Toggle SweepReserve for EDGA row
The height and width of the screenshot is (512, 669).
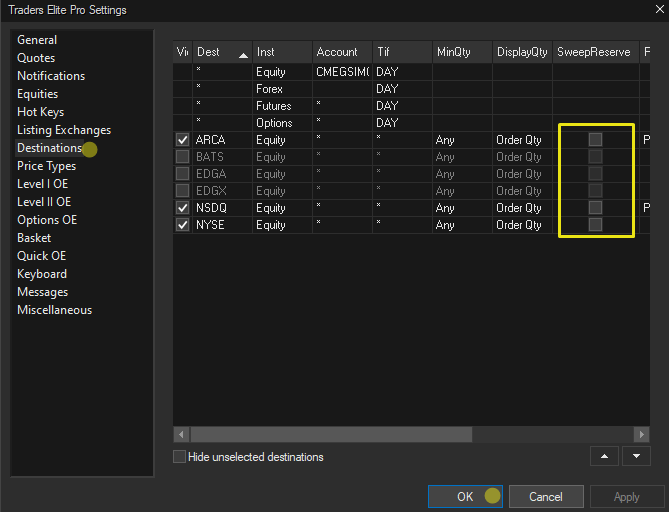point(595,174)
